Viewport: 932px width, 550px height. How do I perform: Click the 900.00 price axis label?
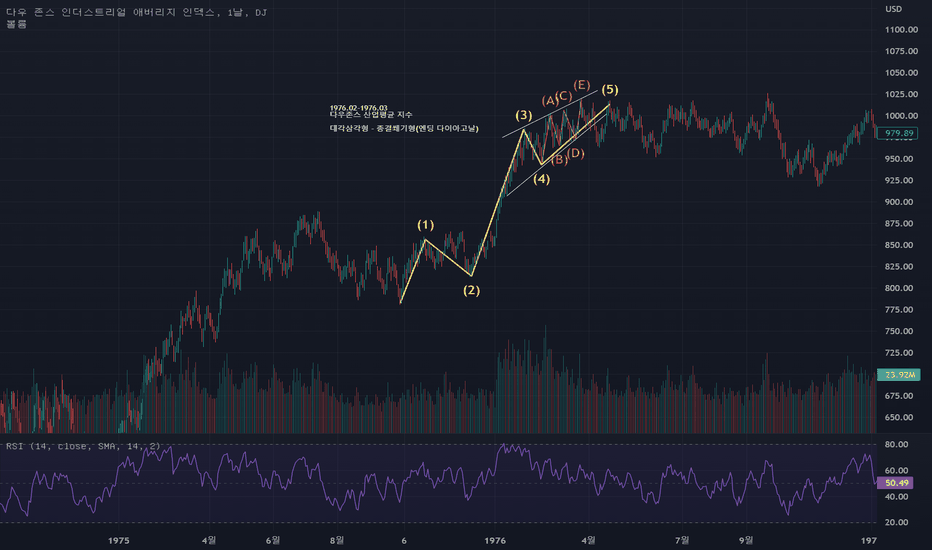899,202
